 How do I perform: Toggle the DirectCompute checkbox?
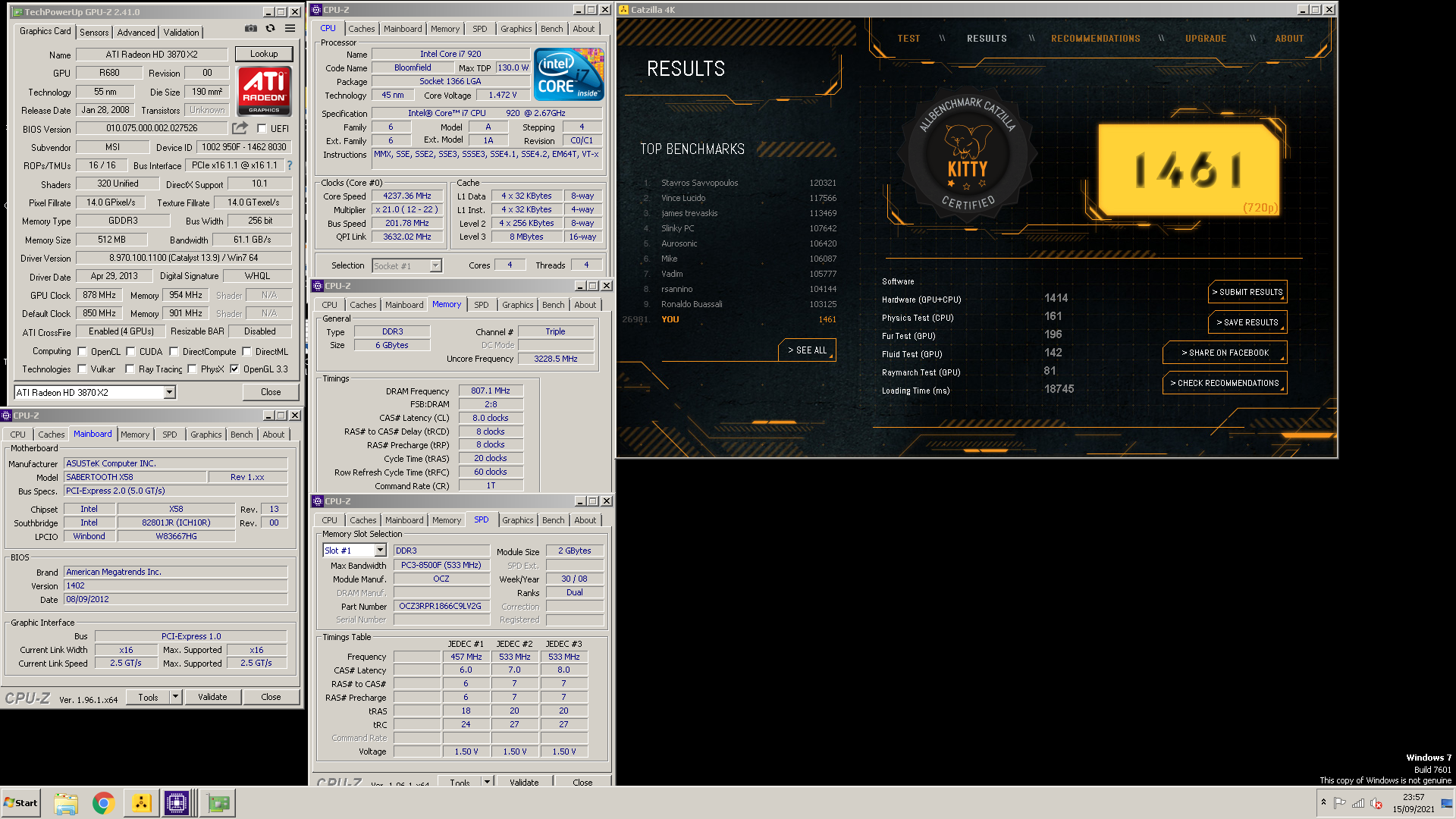click(174, 351)
